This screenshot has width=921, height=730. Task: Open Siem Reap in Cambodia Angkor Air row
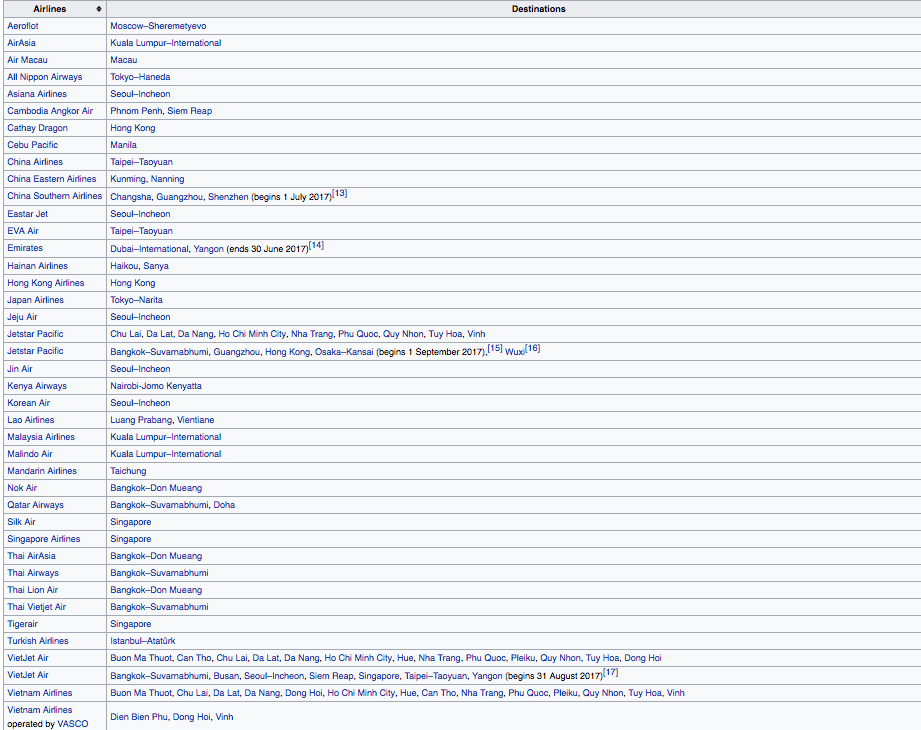pyautogui.click(x=190, y=111)
